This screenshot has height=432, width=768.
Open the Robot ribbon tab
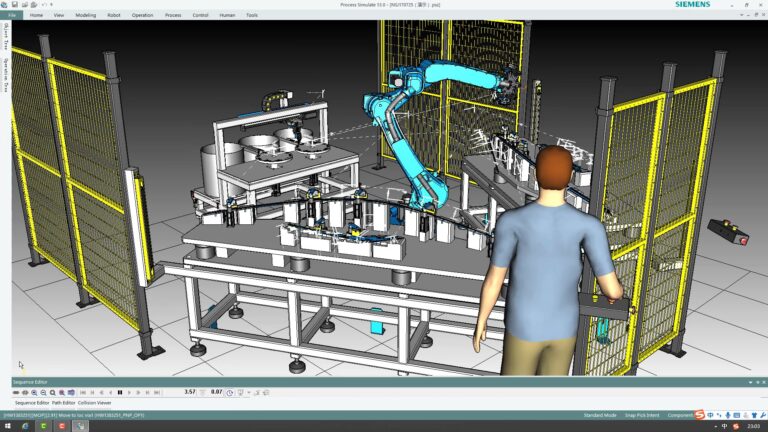pos(114,15)
